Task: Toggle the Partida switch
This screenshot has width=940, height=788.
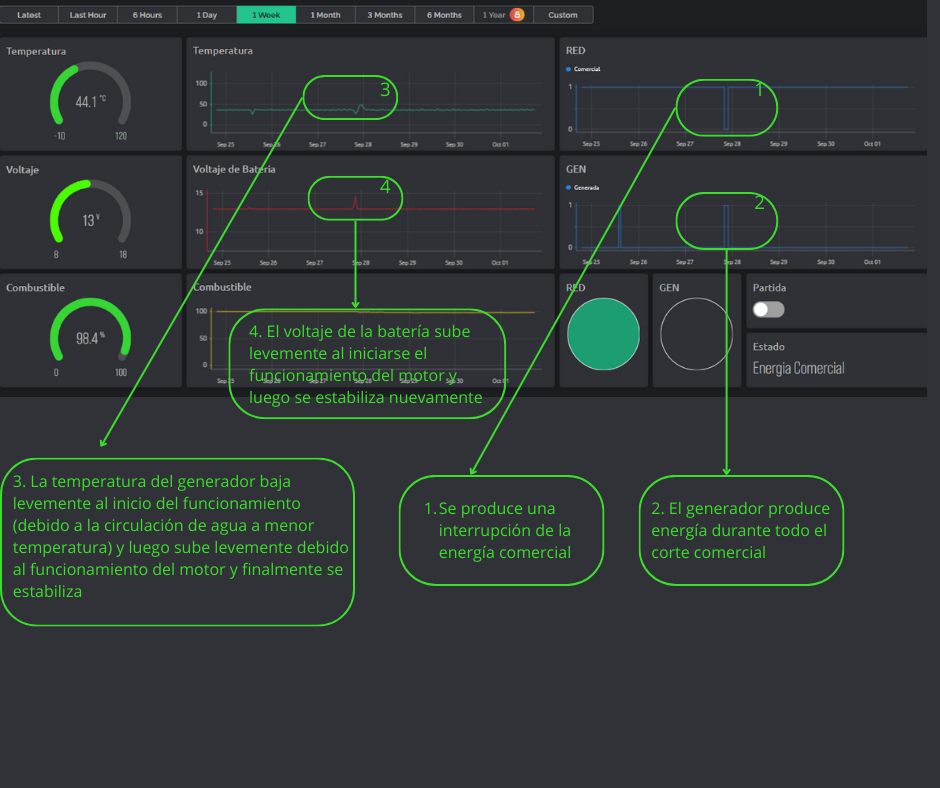Action: coord(769,309)
